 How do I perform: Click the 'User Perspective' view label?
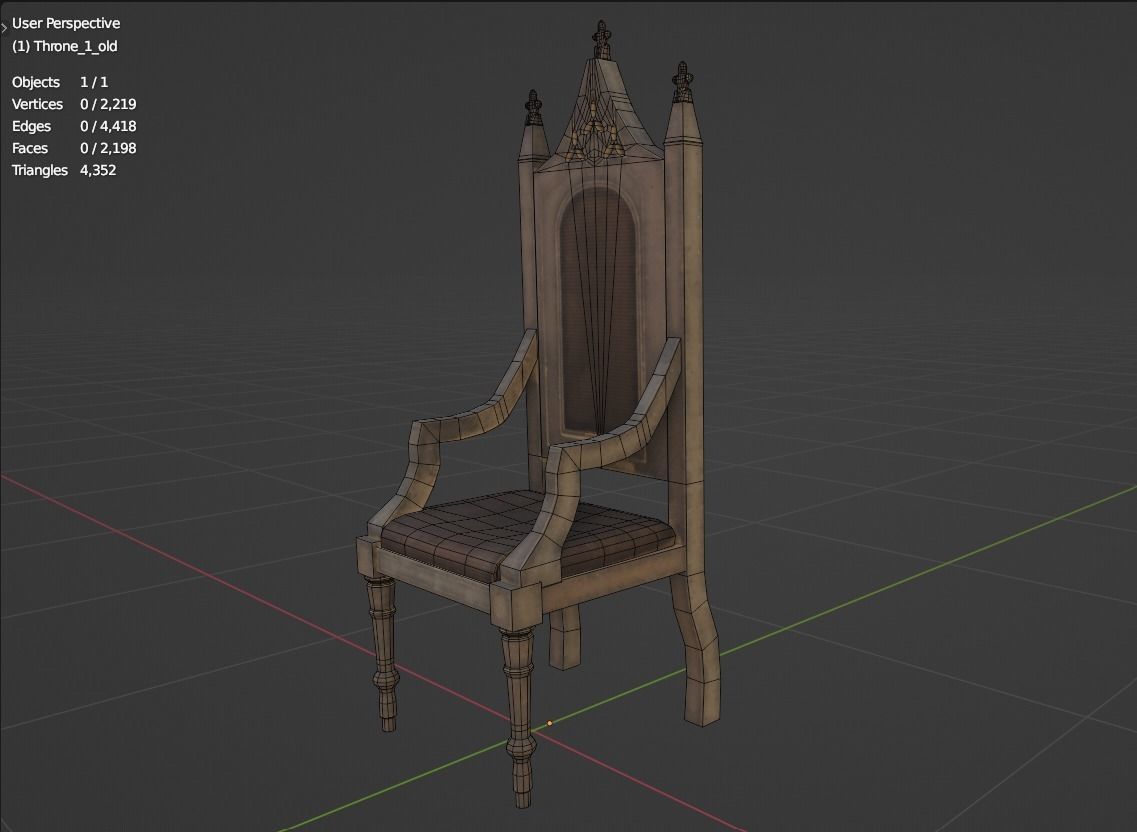pyautogui.click(x=66, y=23)
